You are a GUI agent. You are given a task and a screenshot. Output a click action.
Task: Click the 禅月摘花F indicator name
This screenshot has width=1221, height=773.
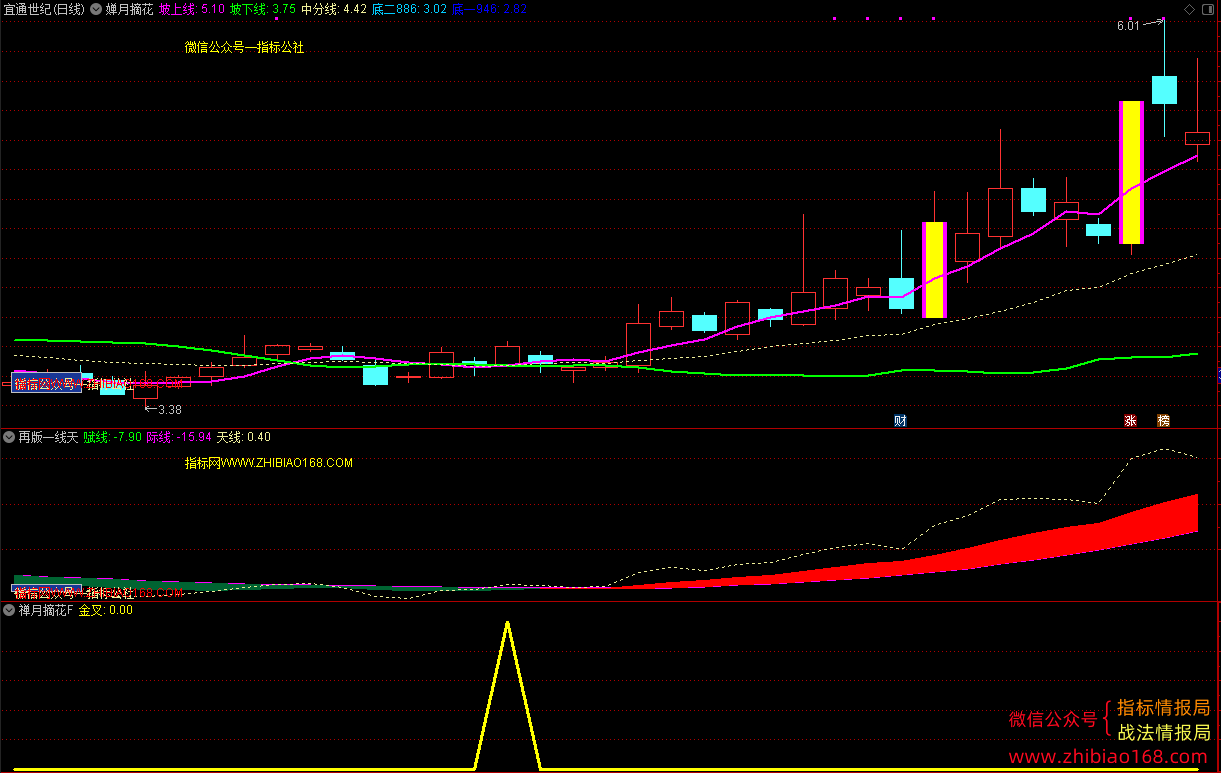(x=45, y=610)
